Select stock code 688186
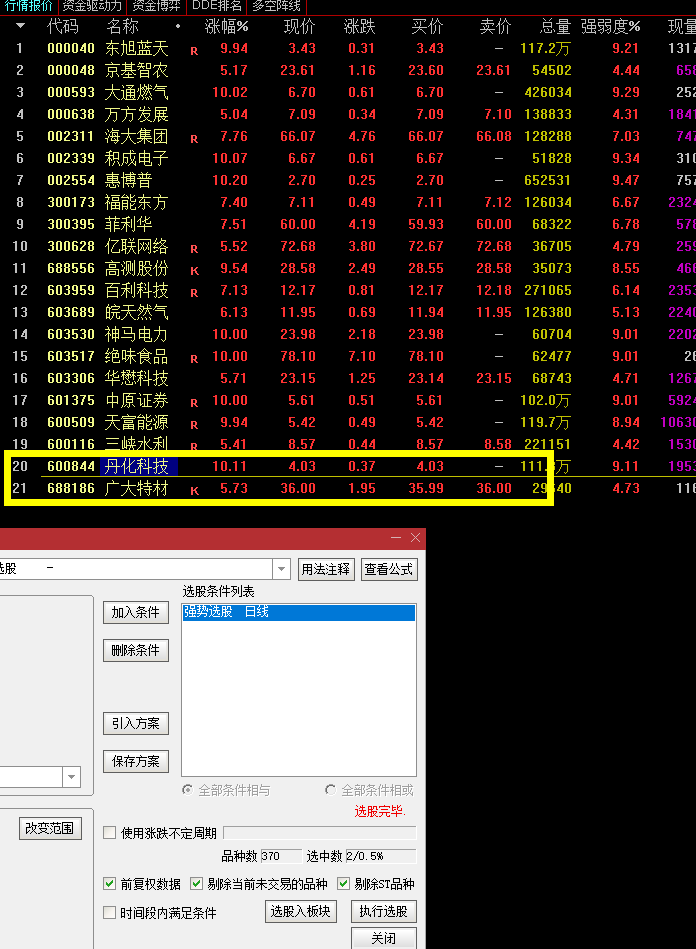The height and width of the screenshot is (949, 696). (x=71, y=488)
